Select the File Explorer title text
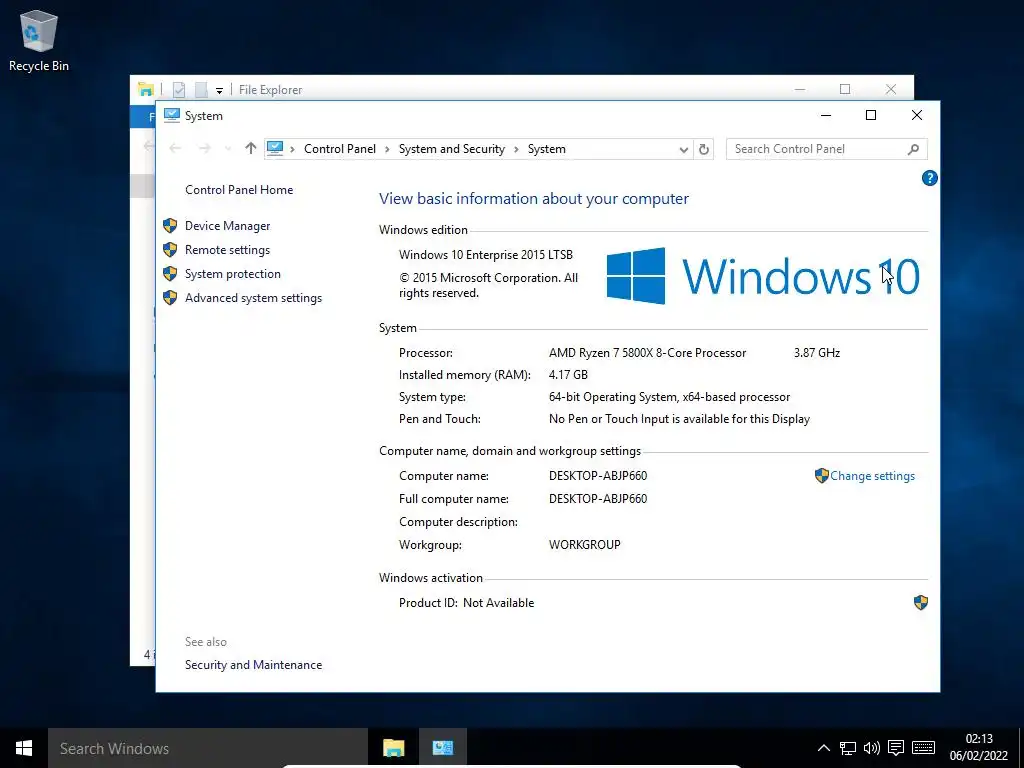 point(270,90)
